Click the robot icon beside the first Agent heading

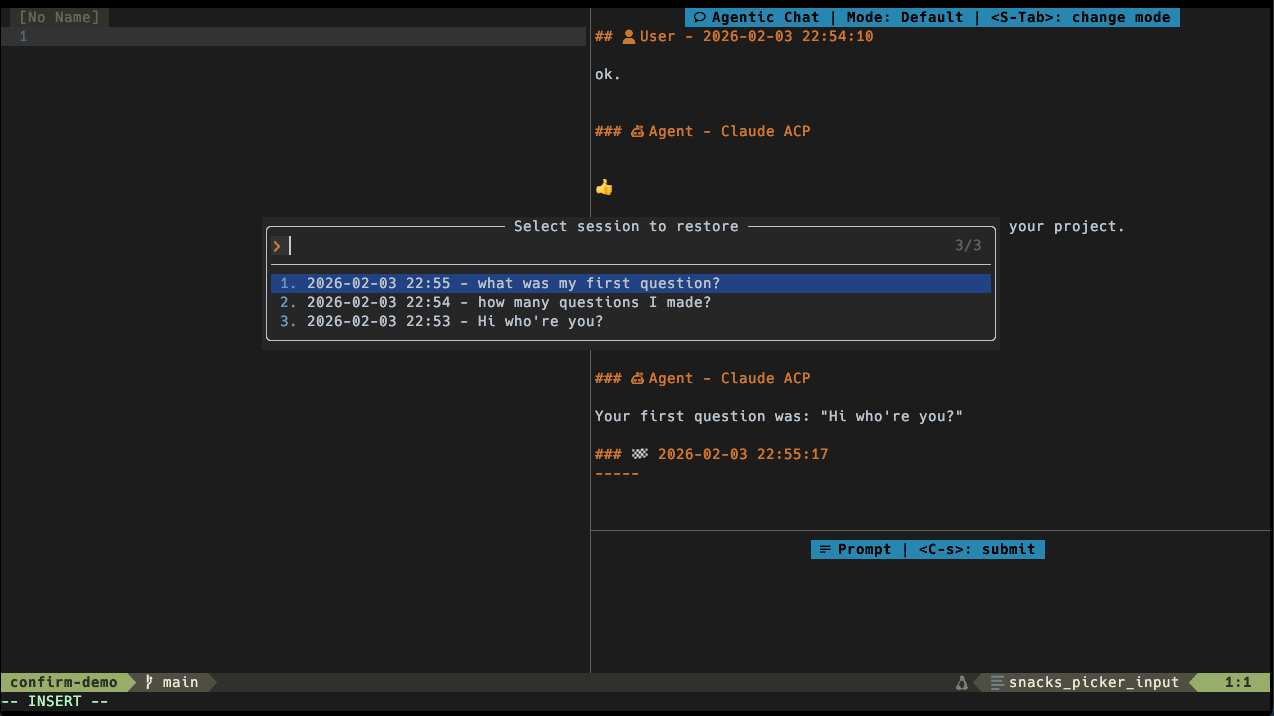(x=637, y=131)
